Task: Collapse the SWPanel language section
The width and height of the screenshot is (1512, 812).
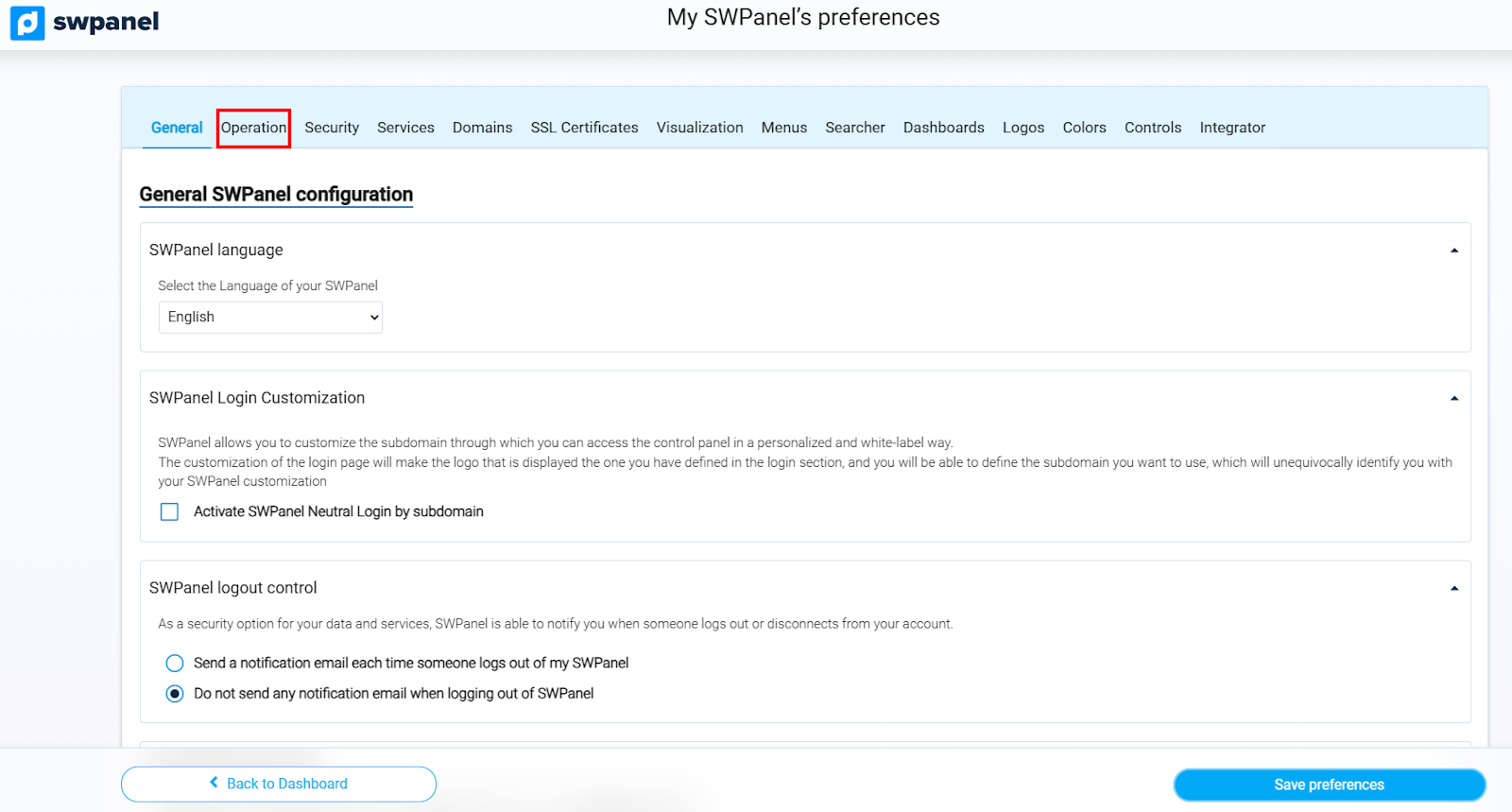Action: click(x=1453, y=251)
